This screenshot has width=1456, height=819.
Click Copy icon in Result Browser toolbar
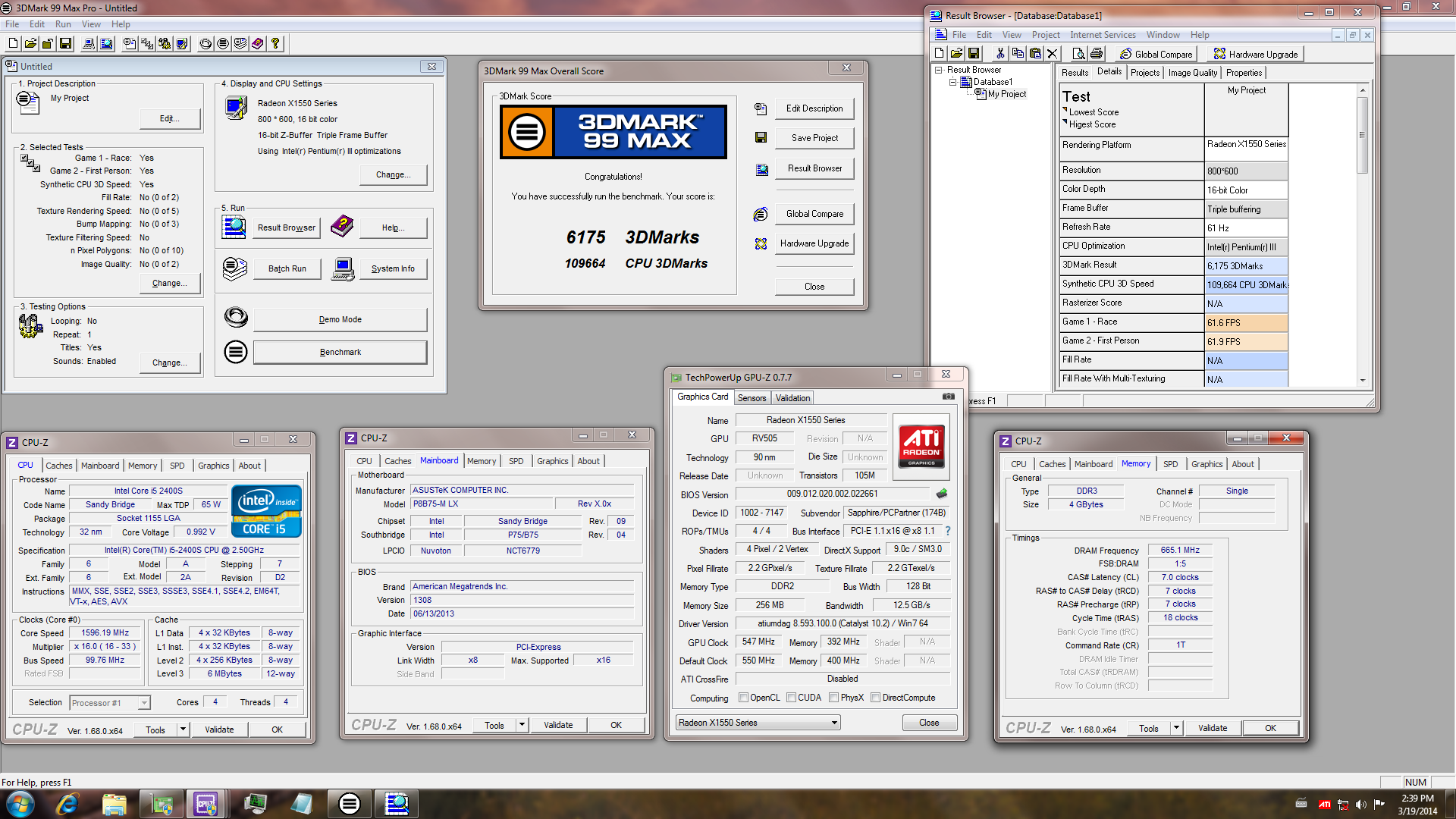click(x=1018, y=54)
